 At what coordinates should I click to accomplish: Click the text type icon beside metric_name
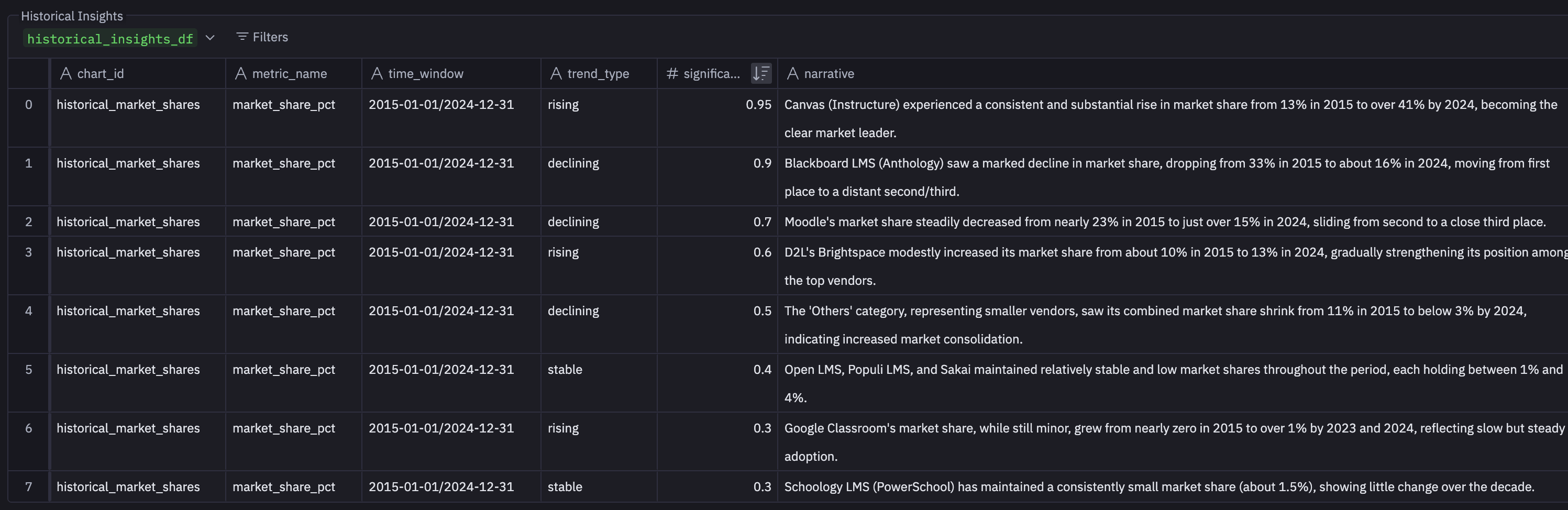pos(240,74)
